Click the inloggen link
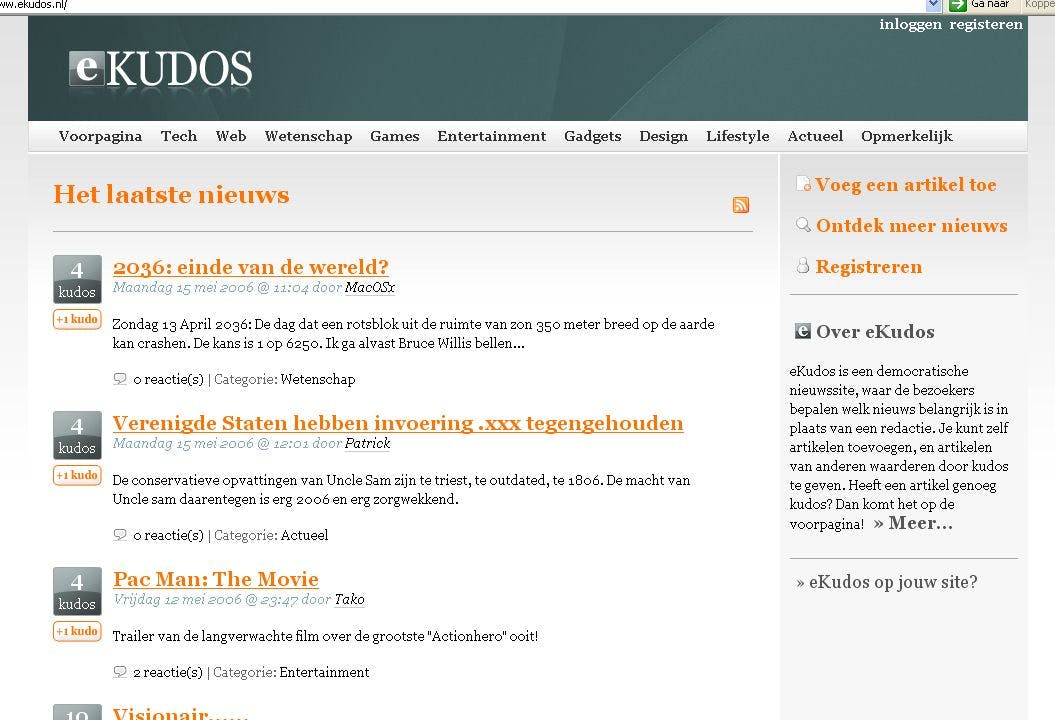This screenshot has height=720, width=1055. tap(909, 24)
